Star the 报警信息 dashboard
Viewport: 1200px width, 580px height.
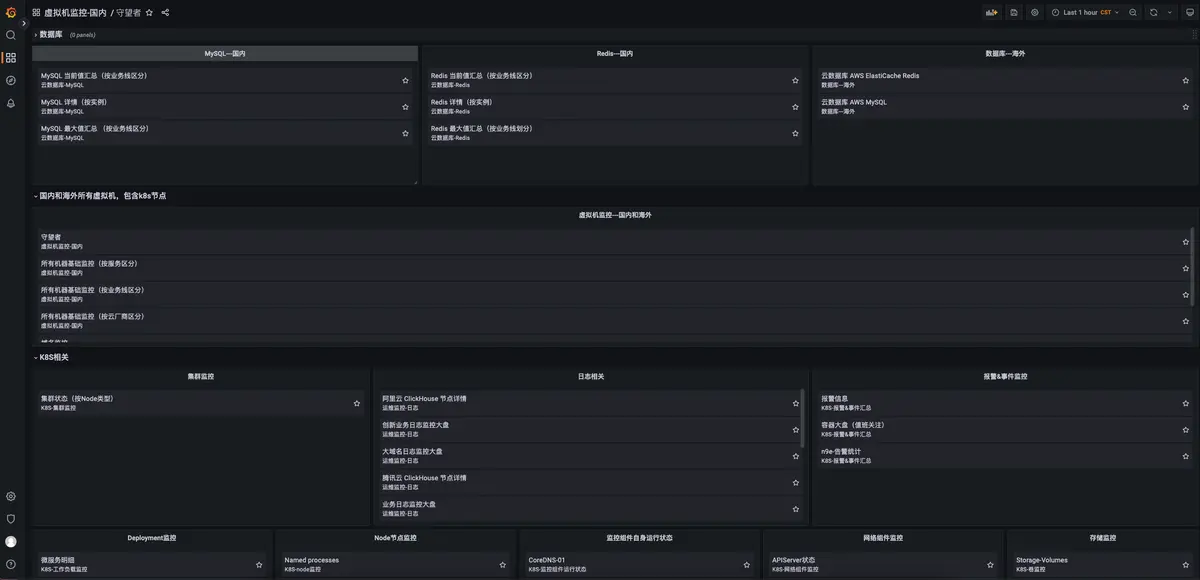coord(1186,403)
